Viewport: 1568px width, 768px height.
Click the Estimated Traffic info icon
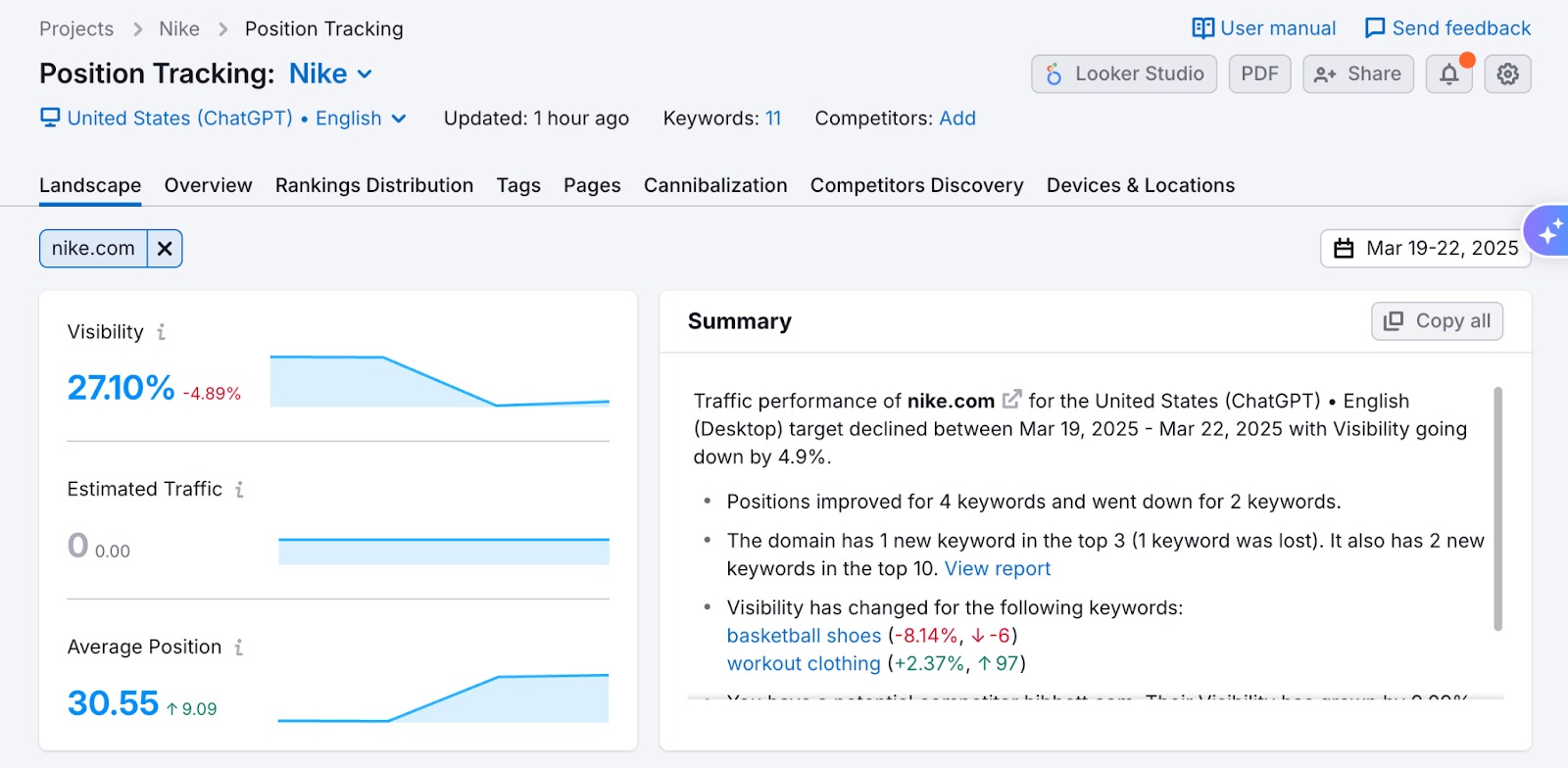tap(239, 489)
